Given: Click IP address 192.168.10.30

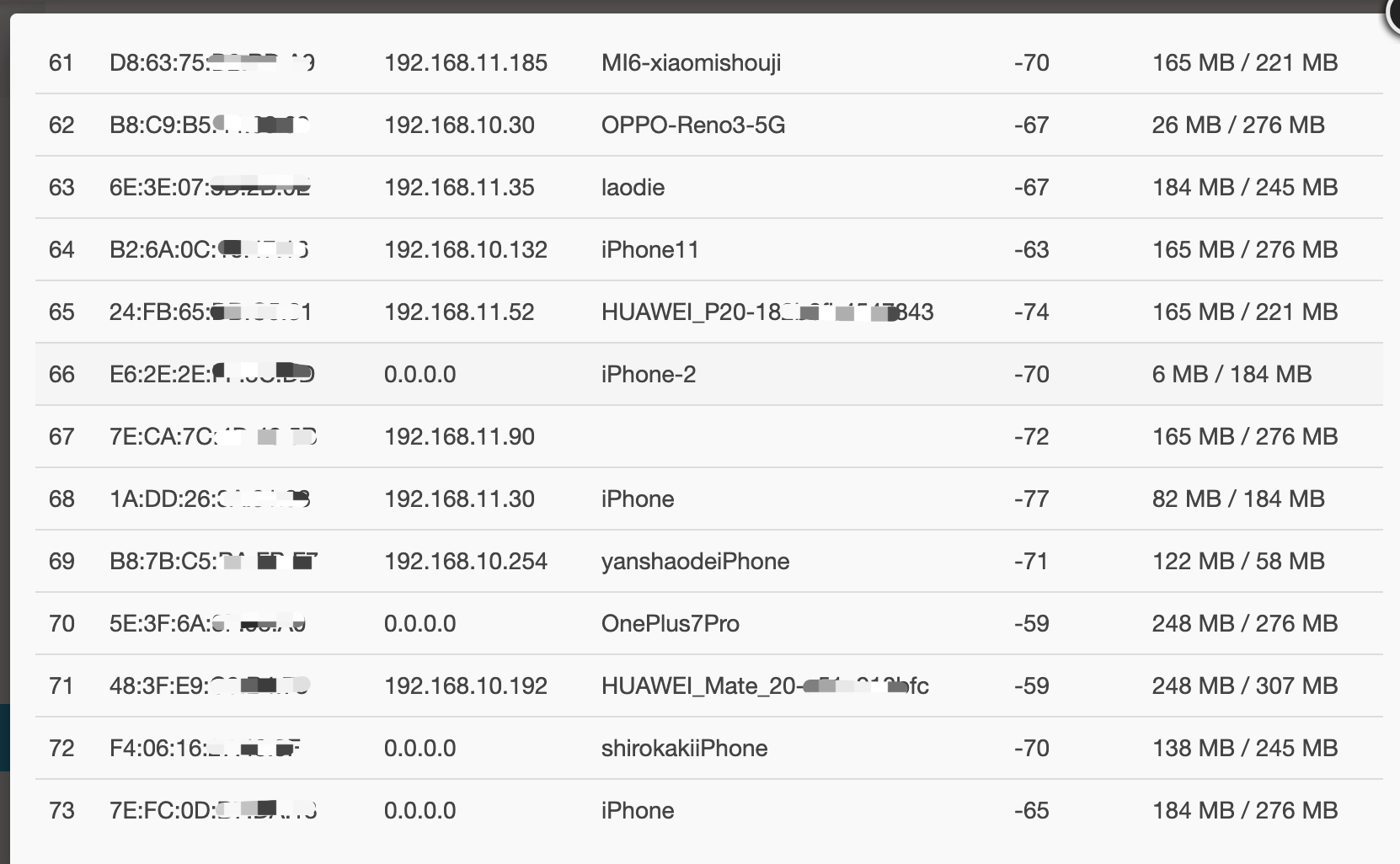Looking at the screenshot, I should pos(459,125).
